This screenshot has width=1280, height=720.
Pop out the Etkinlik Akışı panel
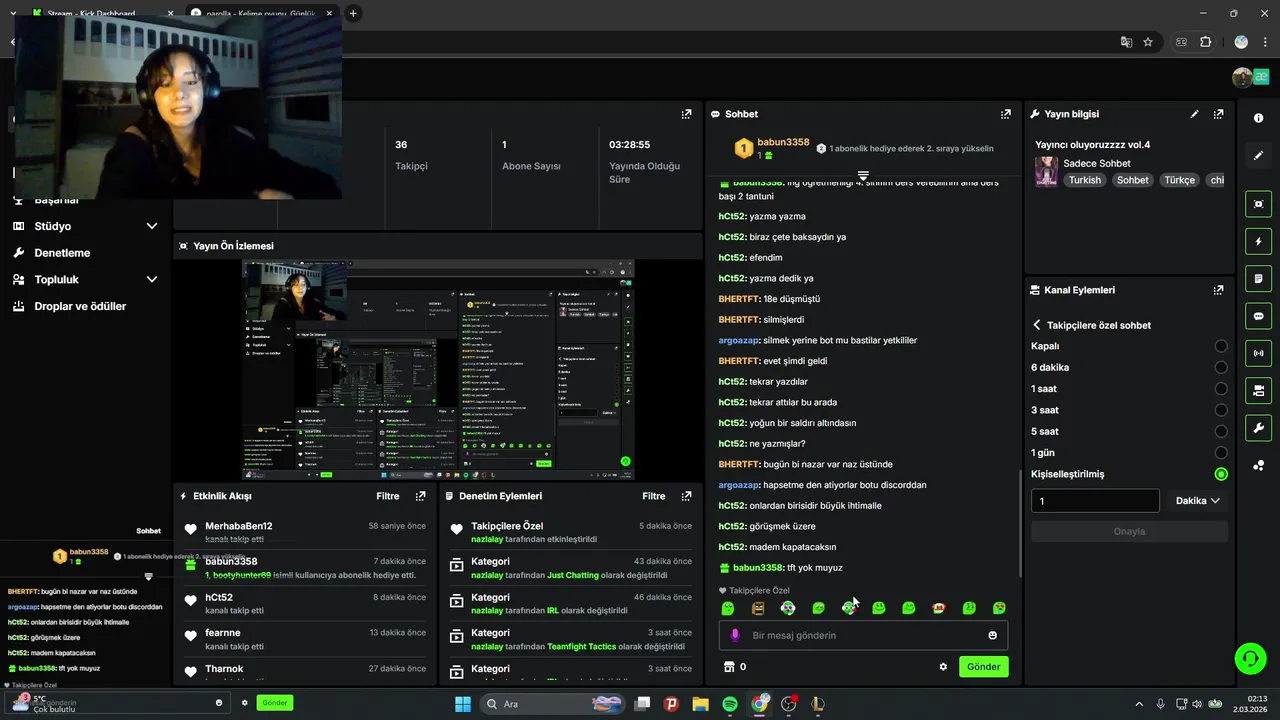[x=420, y=496]
